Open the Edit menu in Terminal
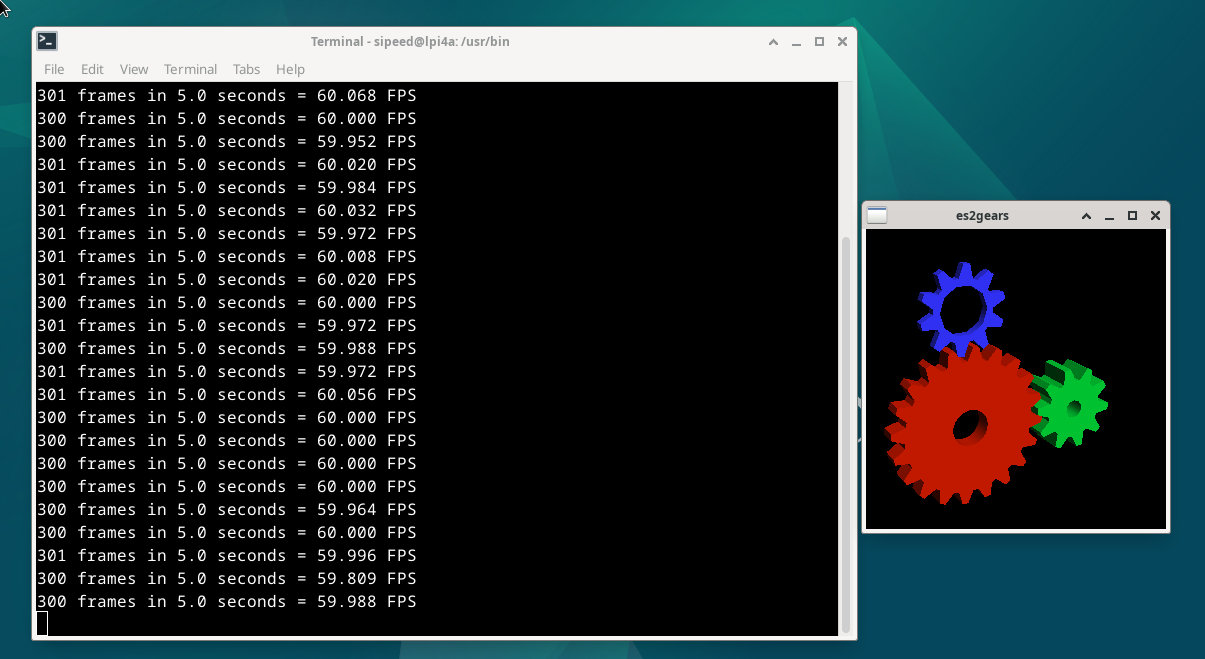This screenshot has width=1205, height=659. [92, 69]
